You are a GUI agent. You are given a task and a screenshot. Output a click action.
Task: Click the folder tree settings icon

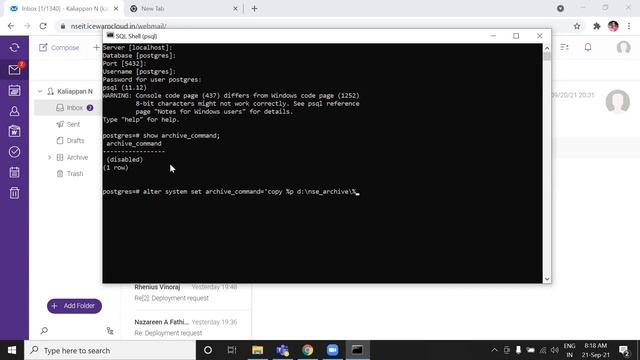[110, 331]
